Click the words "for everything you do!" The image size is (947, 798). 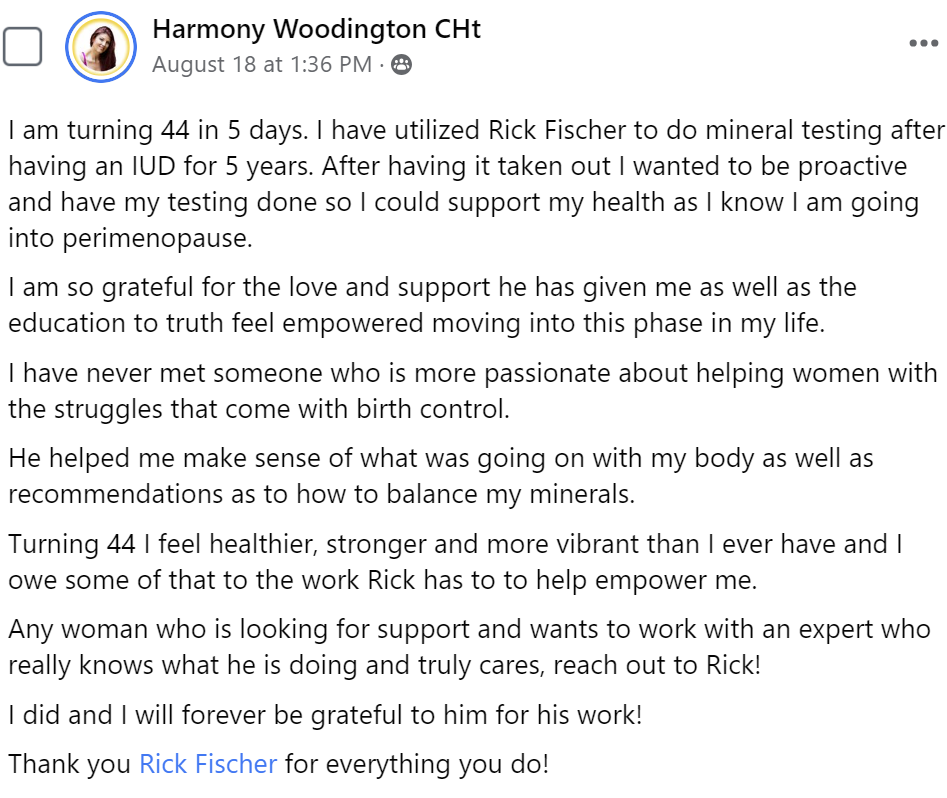[x=417, y=765]
